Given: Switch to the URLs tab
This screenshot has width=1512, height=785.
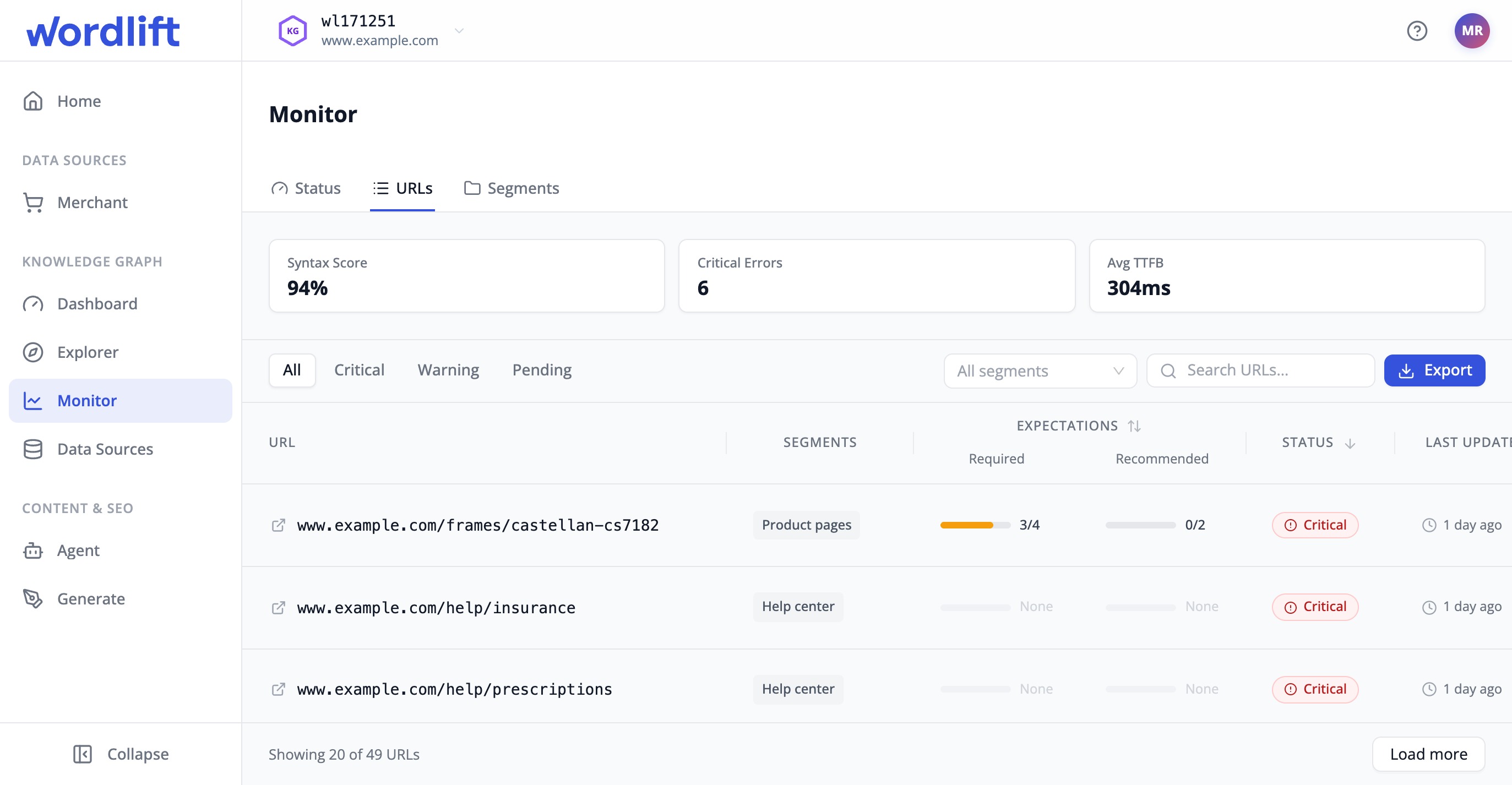Looking at the screenshot, I should click(403, 188).
